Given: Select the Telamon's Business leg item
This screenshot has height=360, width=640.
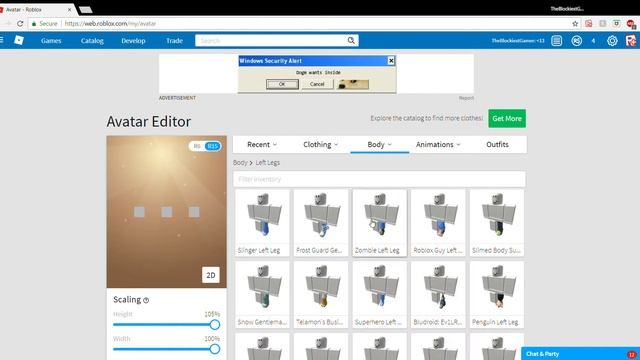Looking at the screenshot, I should pos(321,295).
